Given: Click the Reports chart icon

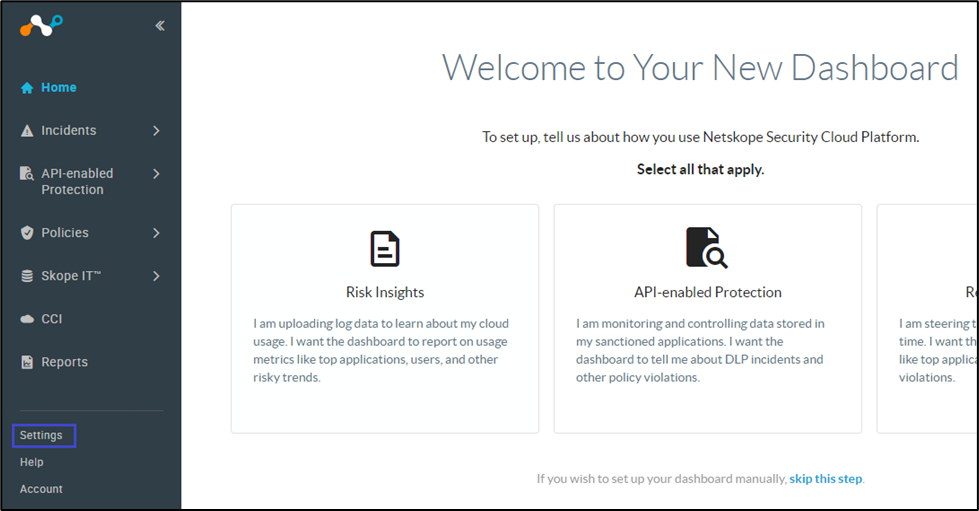Looking at the screenshot, I should [x=27, y=362].
